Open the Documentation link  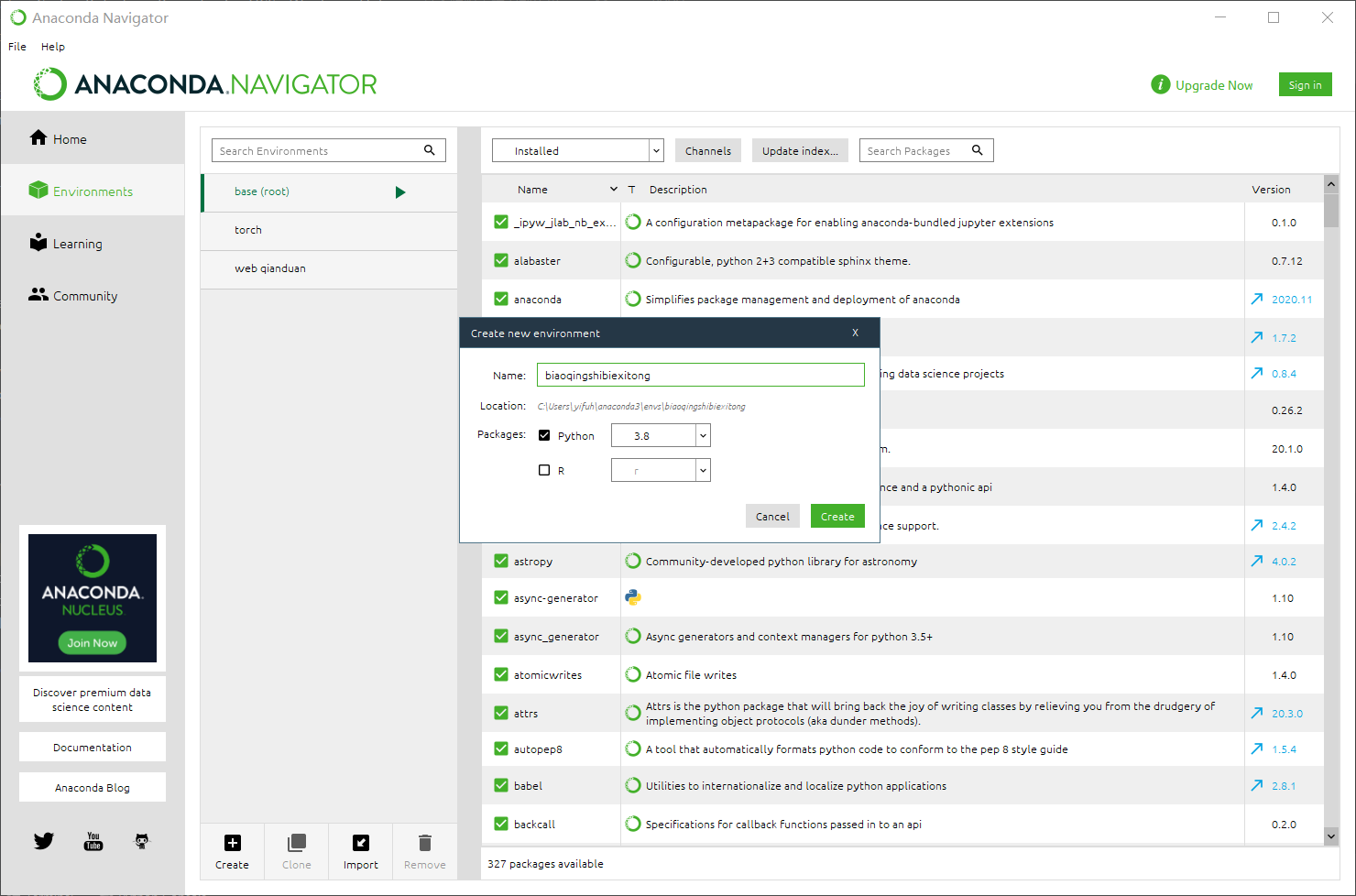93,747
